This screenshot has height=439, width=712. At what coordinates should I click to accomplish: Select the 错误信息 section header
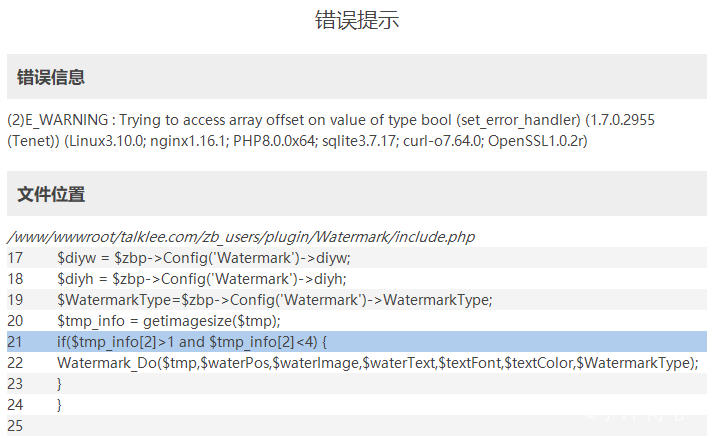(x=51, y=77)
